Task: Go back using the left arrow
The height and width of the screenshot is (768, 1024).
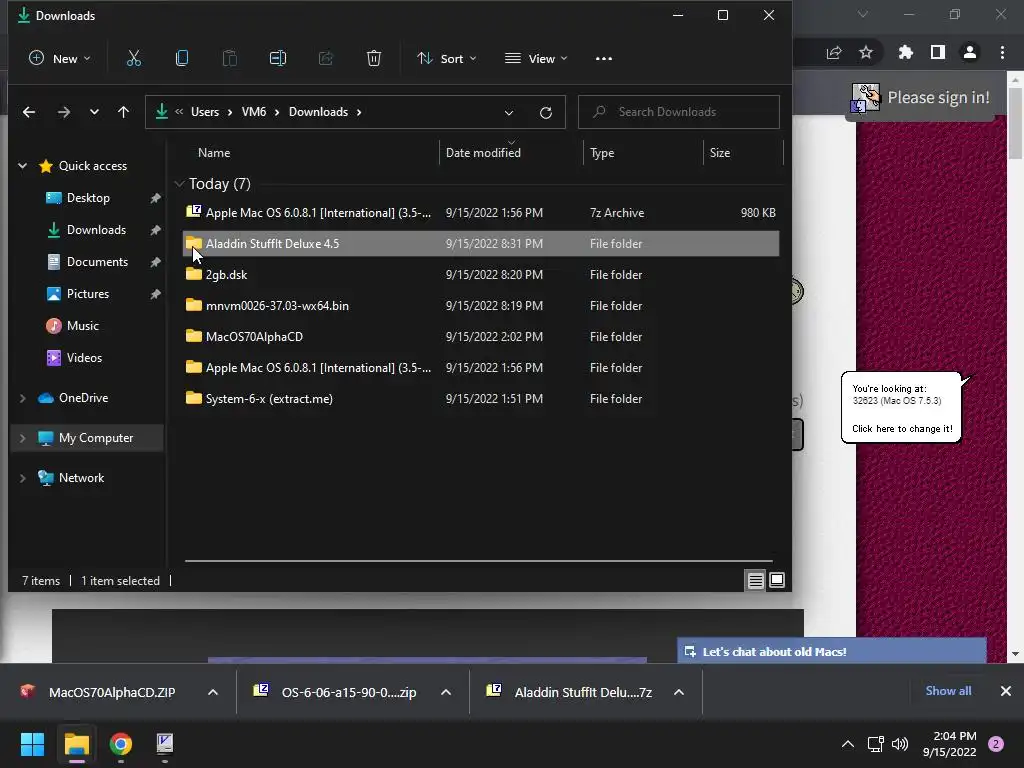Action: [29, 112]
